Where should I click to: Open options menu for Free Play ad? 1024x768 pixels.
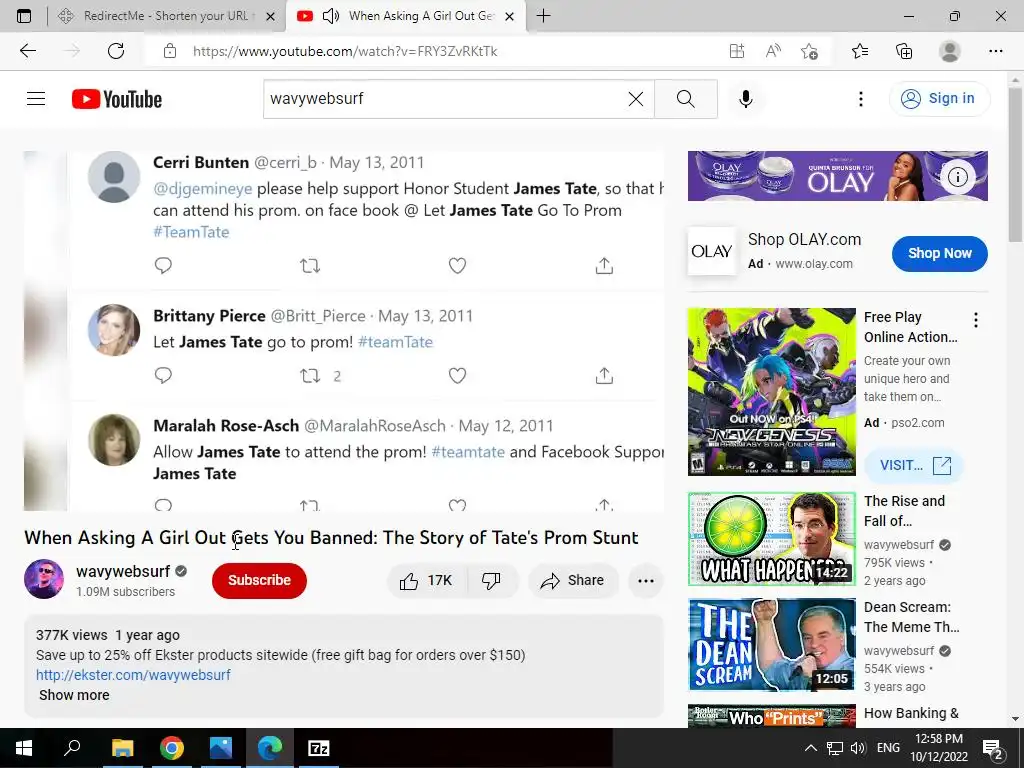coord(976,320)
